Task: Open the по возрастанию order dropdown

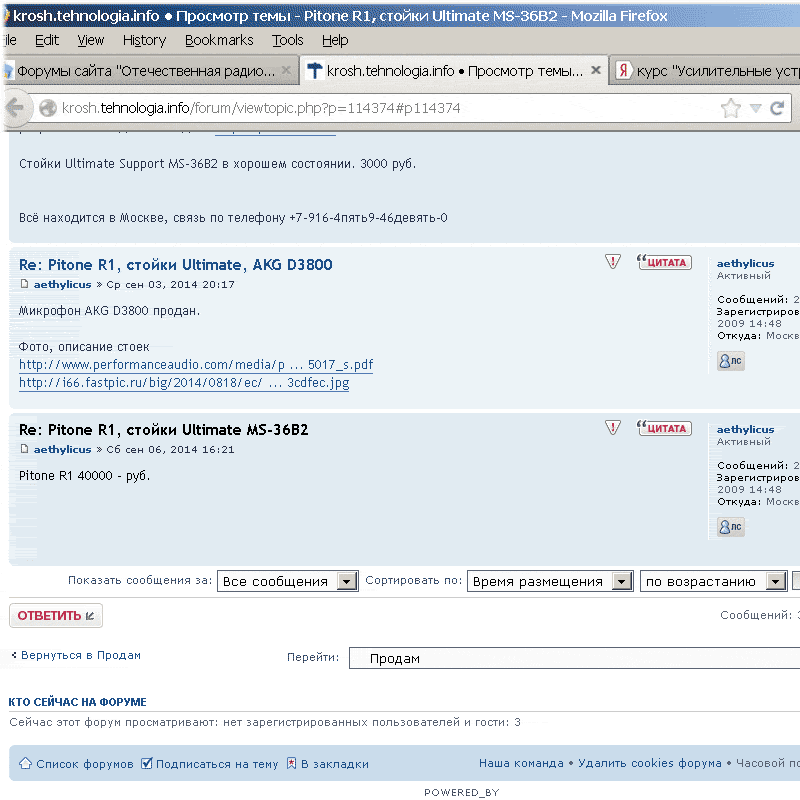Action: [x=713, y=581]
